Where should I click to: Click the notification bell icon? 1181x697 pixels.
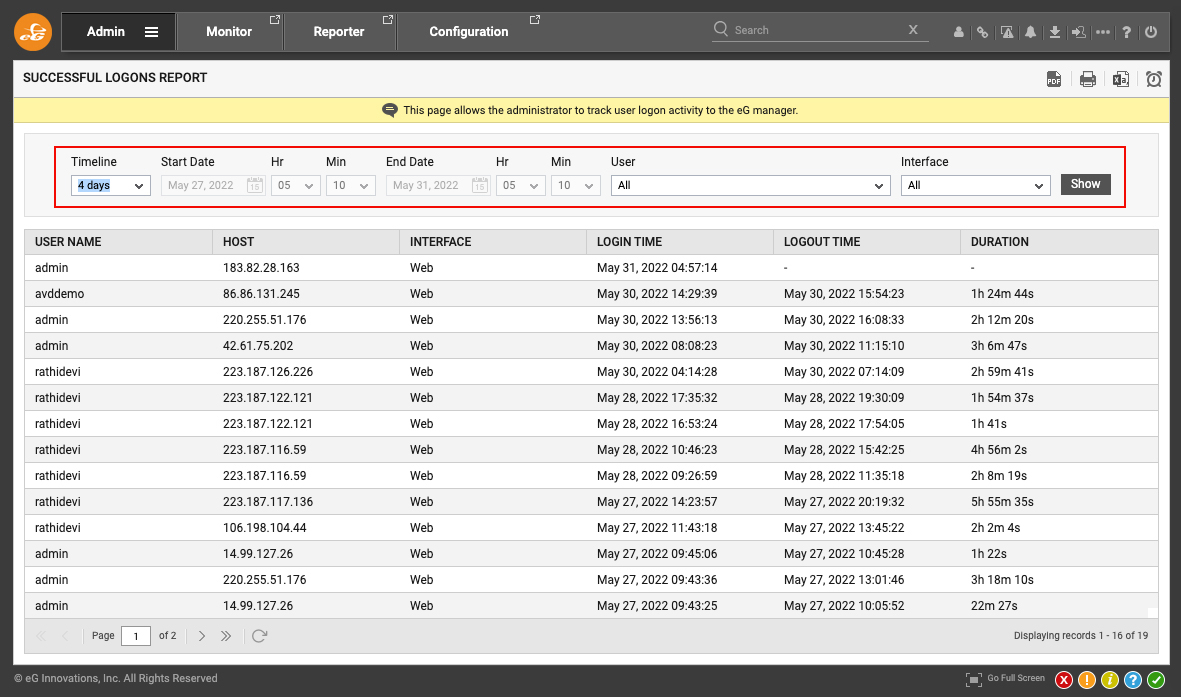click(x=1030, y=32)
